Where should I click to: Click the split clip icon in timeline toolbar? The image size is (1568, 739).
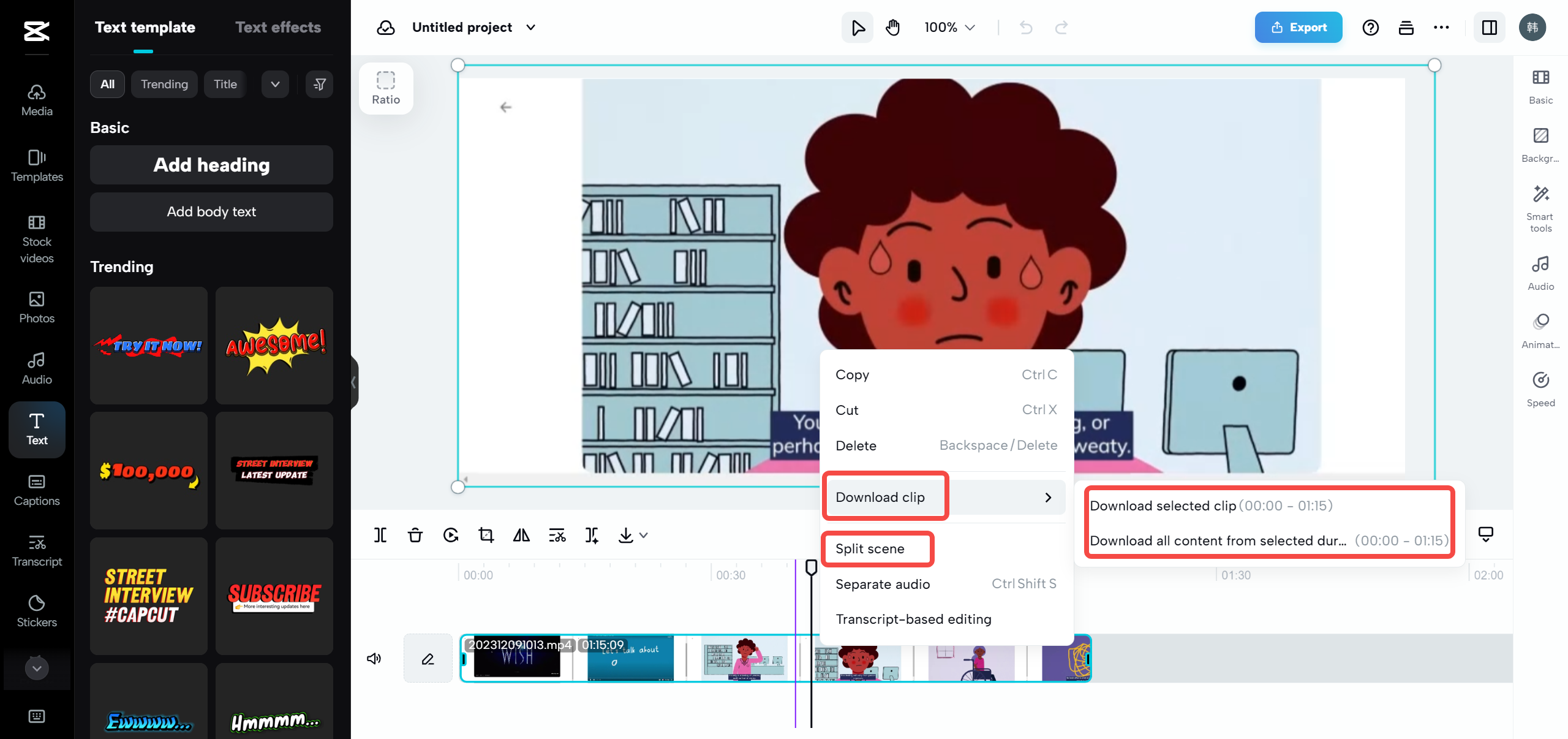tap(380, 535)
